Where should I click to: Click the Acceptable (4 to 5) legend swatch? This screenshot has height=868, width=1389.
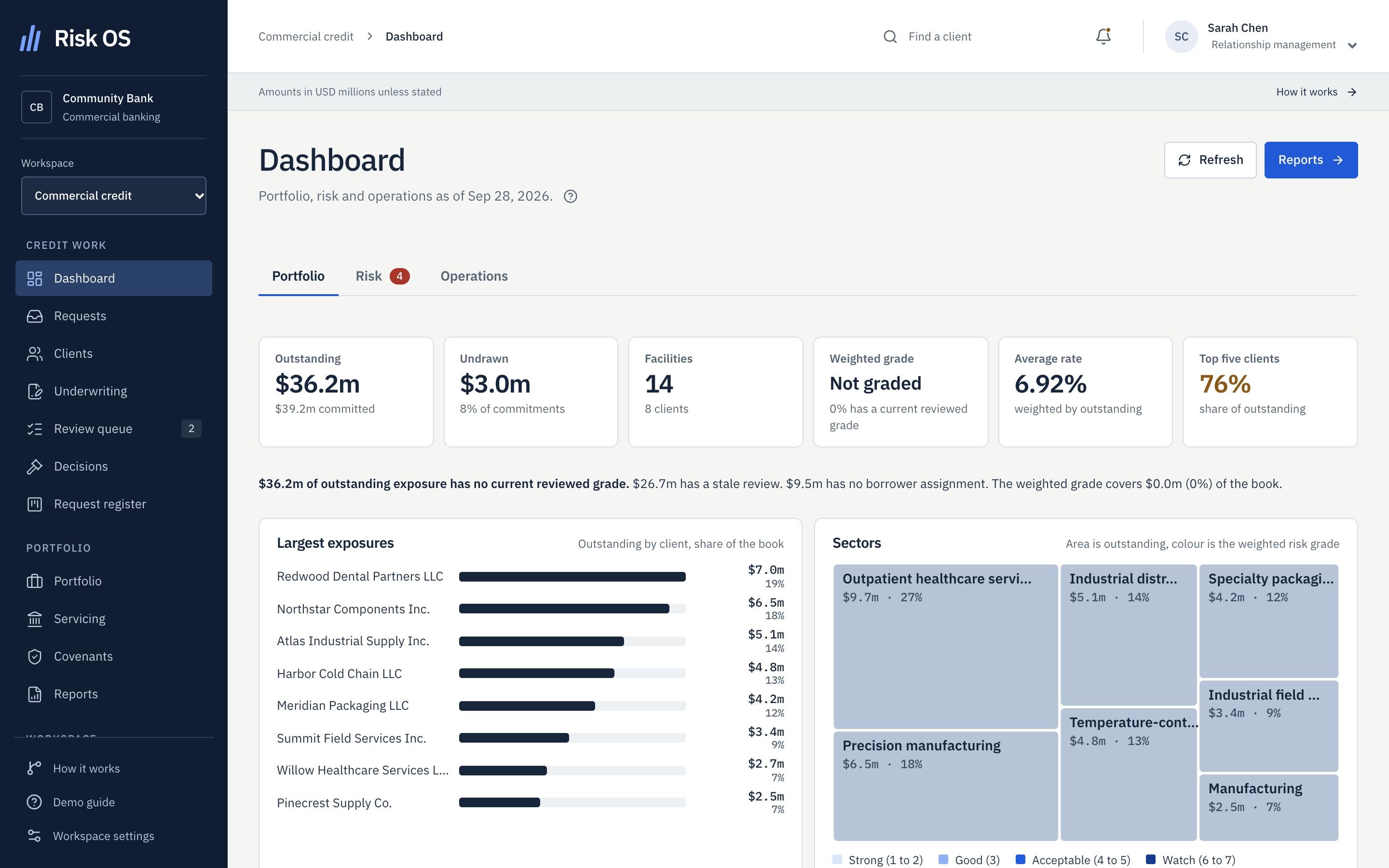(x=1020, y=859)
